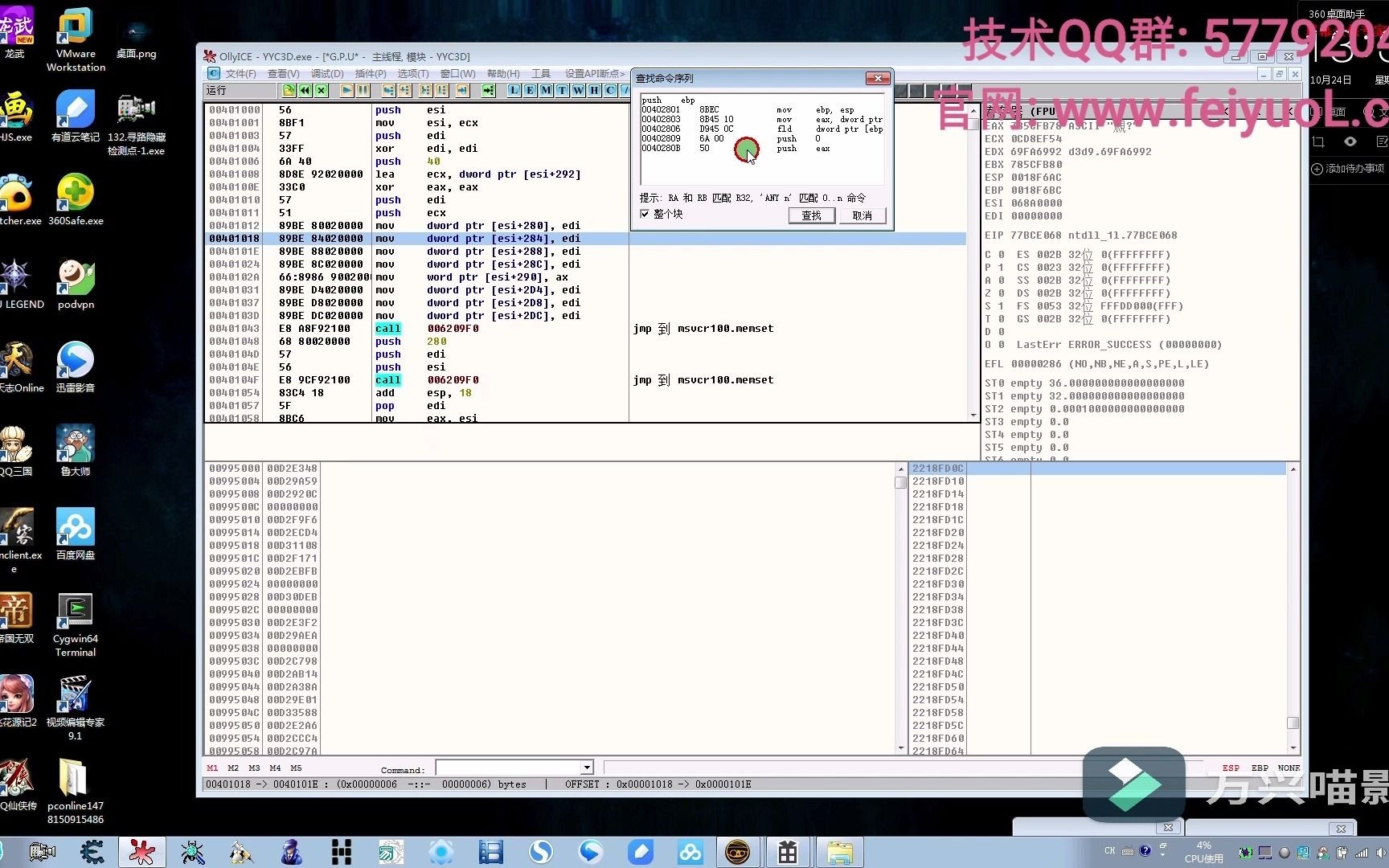
Task: Select disassembly row 00401043 call memset
Action: point(587,329)
